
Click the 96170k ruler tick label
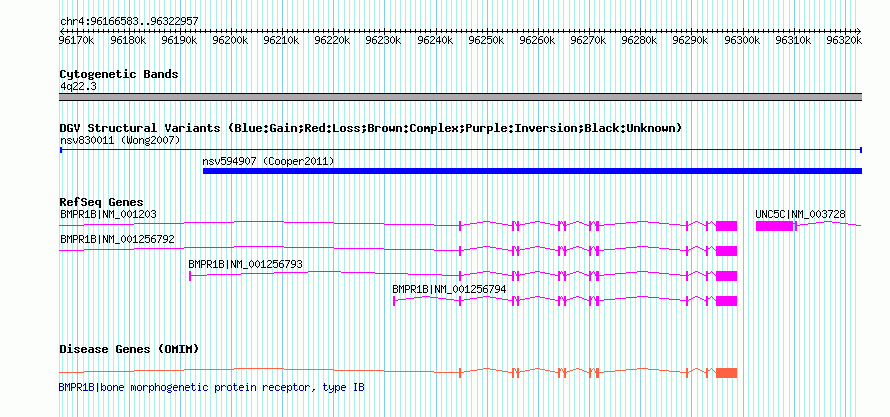pyautogui.click(x=77, y=40)
